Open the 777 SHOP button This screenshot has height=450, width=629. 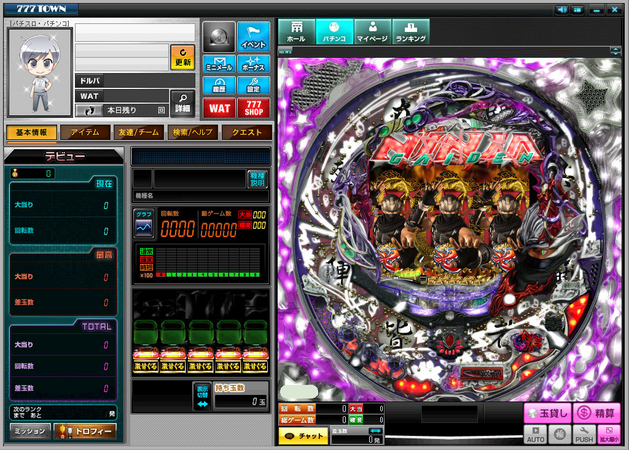[254, 108]
